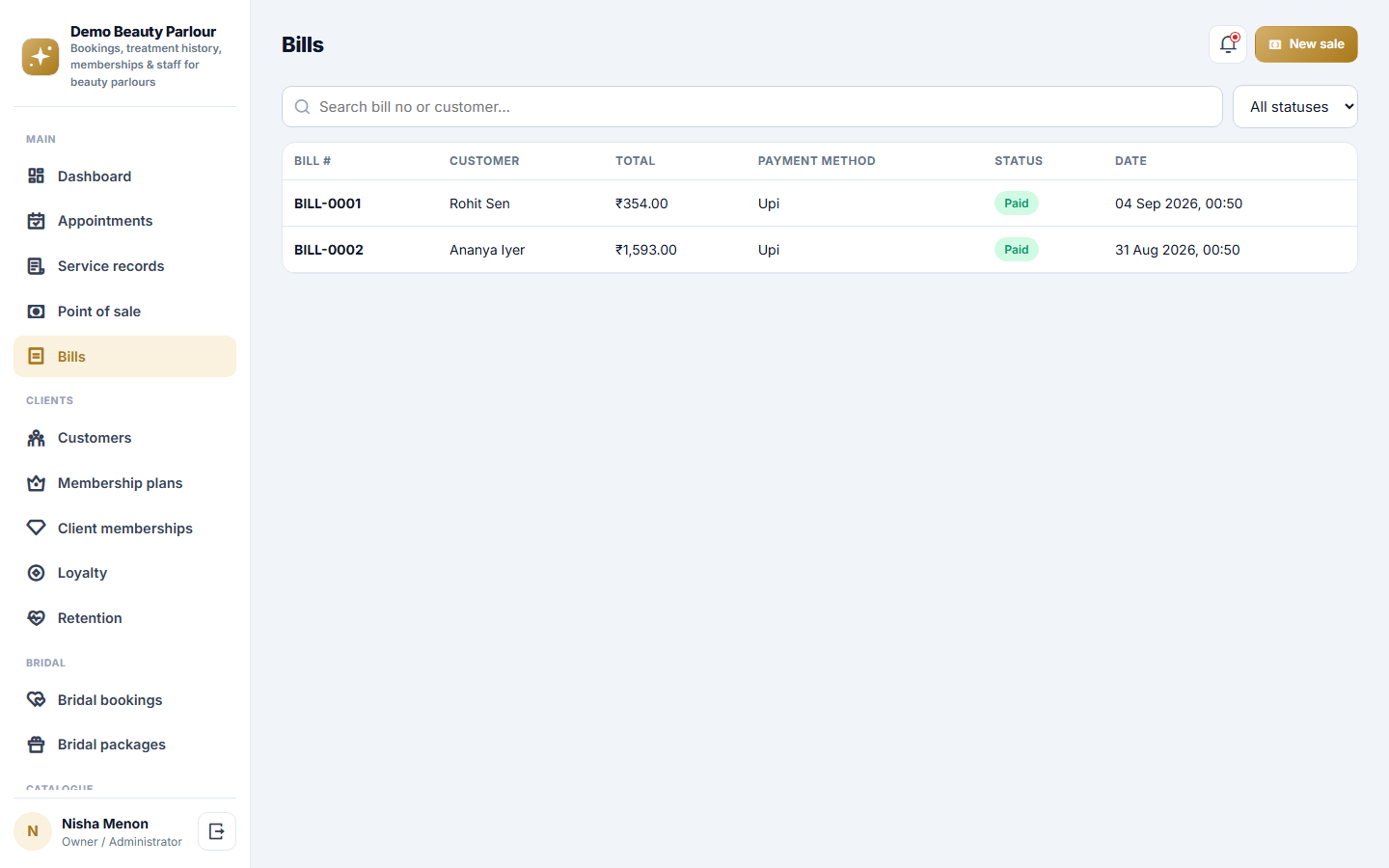
Task: Select the Service records icon
Action: [x=36, y=266]
